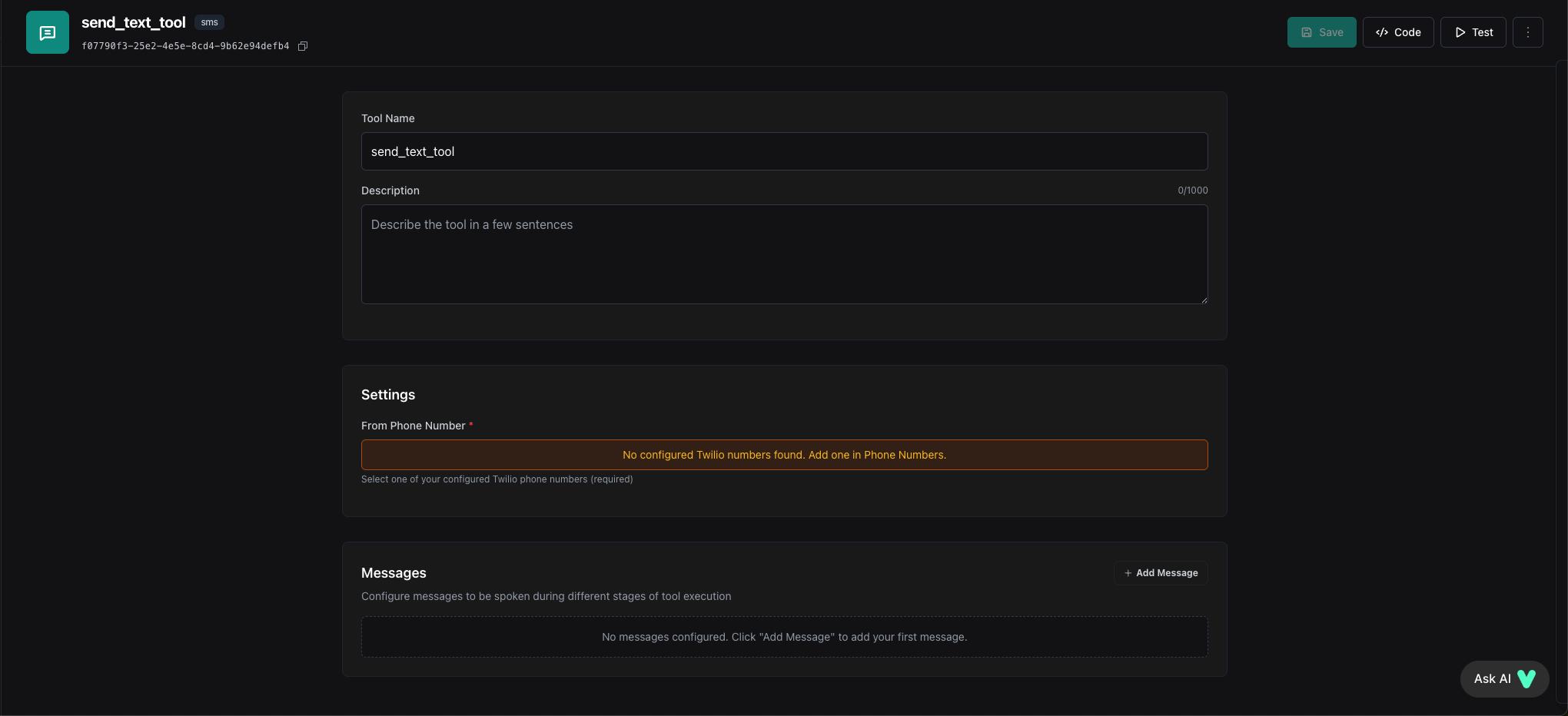Viewport: 1568px width, 716px height.
Task: Click Add Message to configure first message
Action: pyautogui.click(x=1161, y=572)
